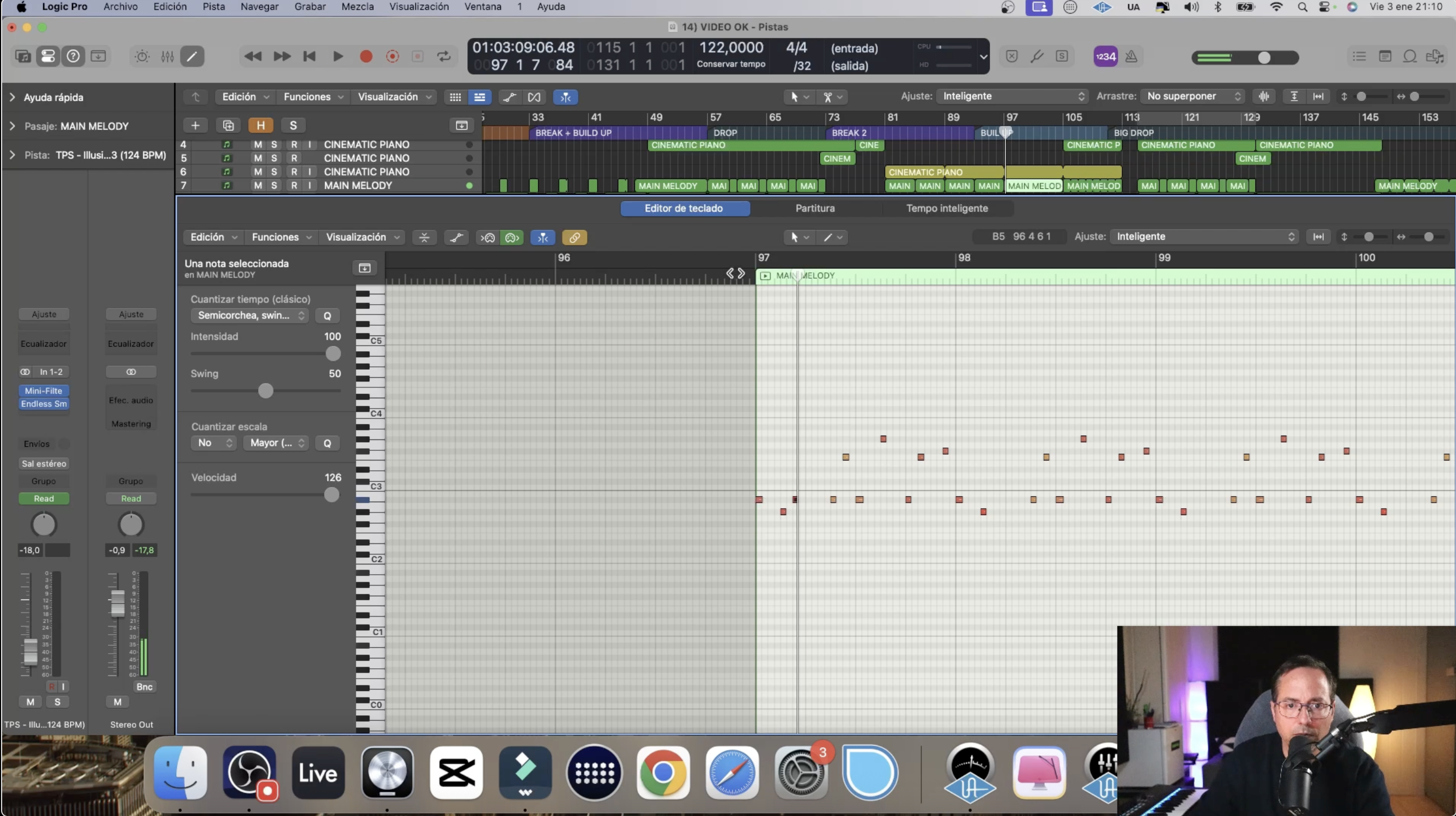This screenshot has width=1456, height=816.
Task: Open the Mixer via sliders icon
Action: 167,57
